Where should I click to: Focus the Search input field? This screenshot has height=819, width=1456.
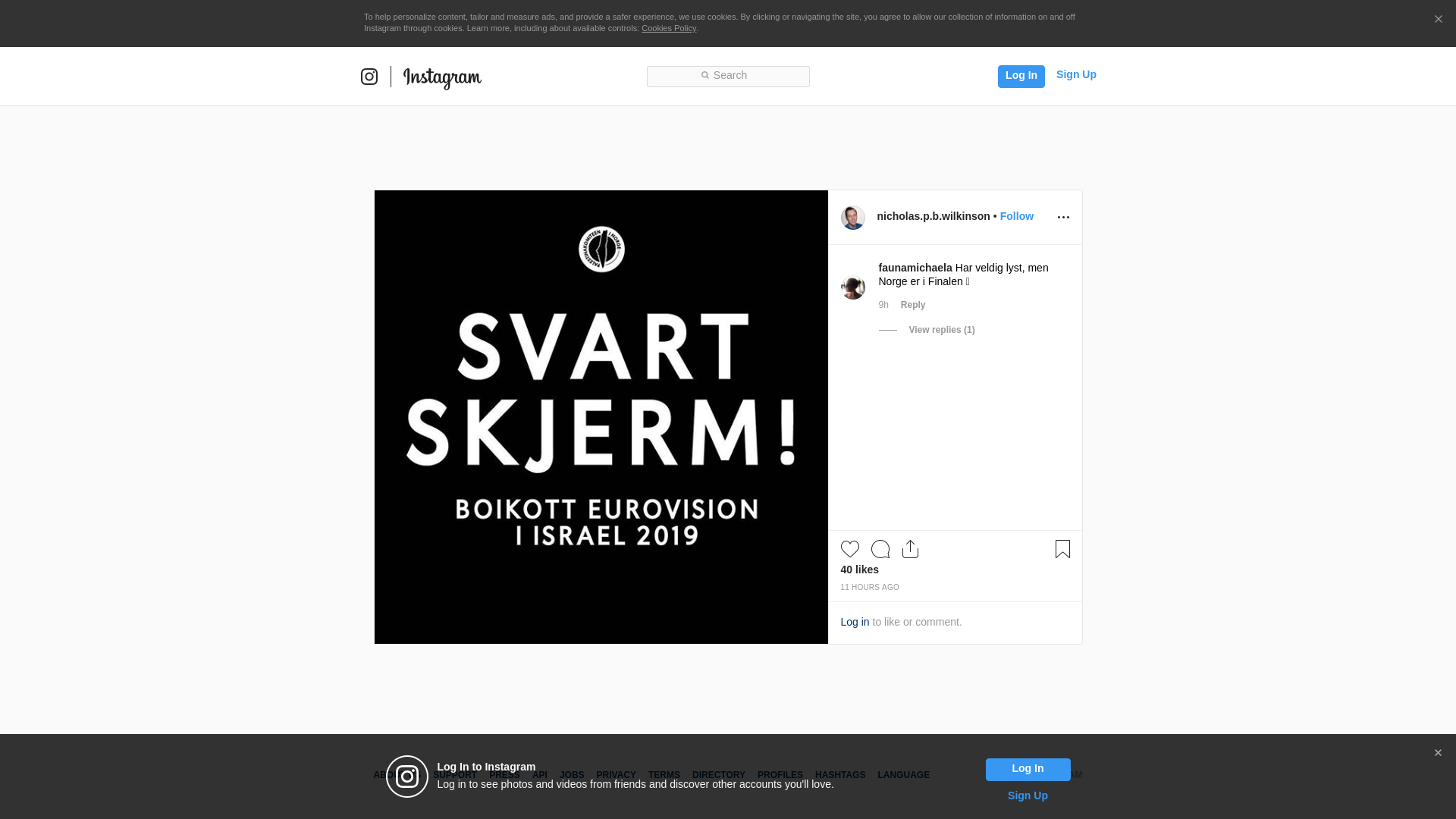point(728,77)
